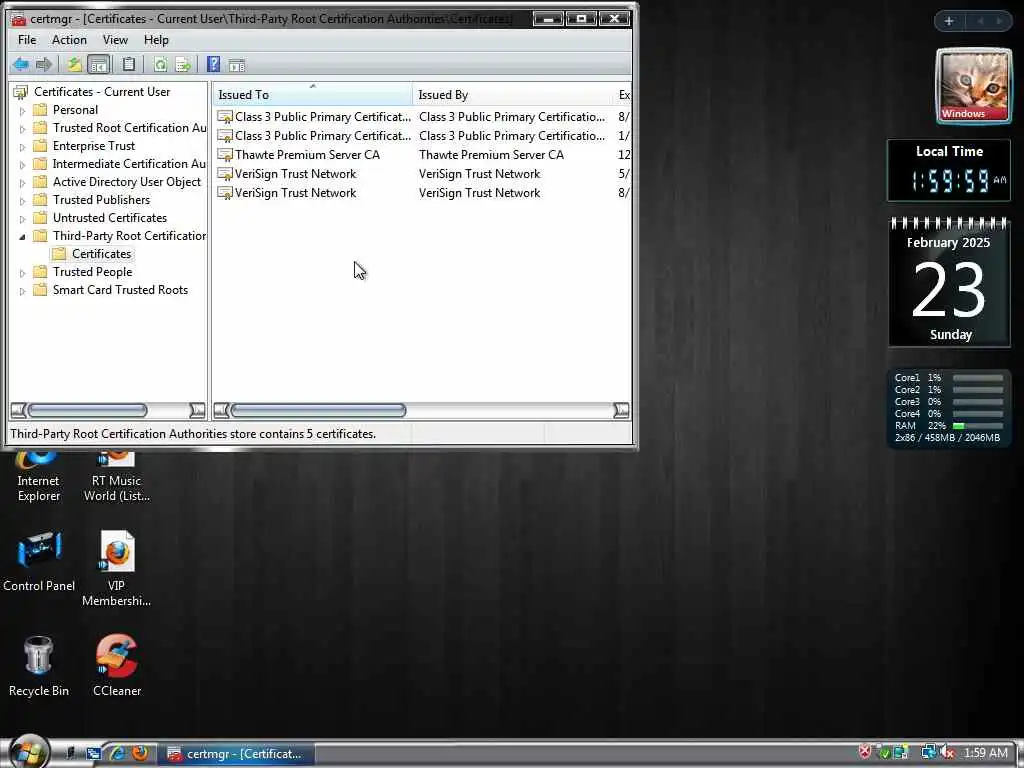
Task: Select VIP Membership desktop shortcut
Action: 117,568
